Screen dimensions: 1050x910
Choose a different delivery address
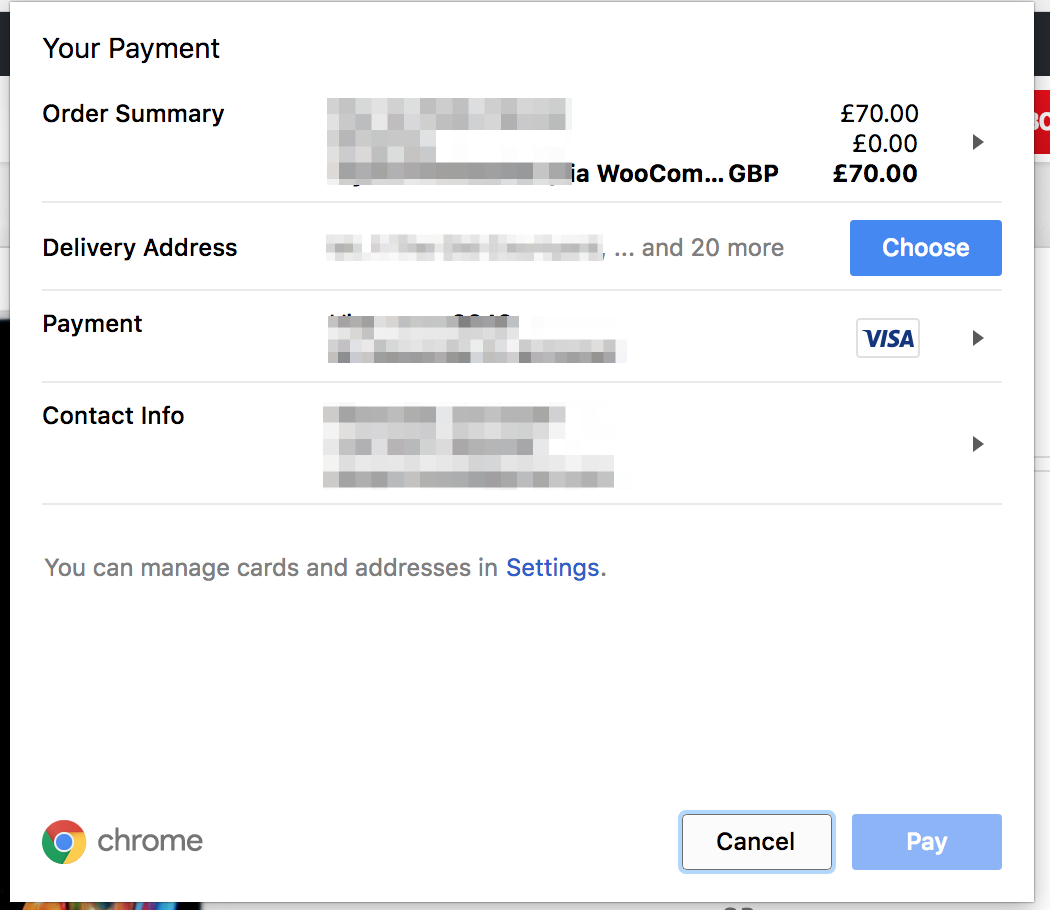pyautogui.click(x=925, y=247)
